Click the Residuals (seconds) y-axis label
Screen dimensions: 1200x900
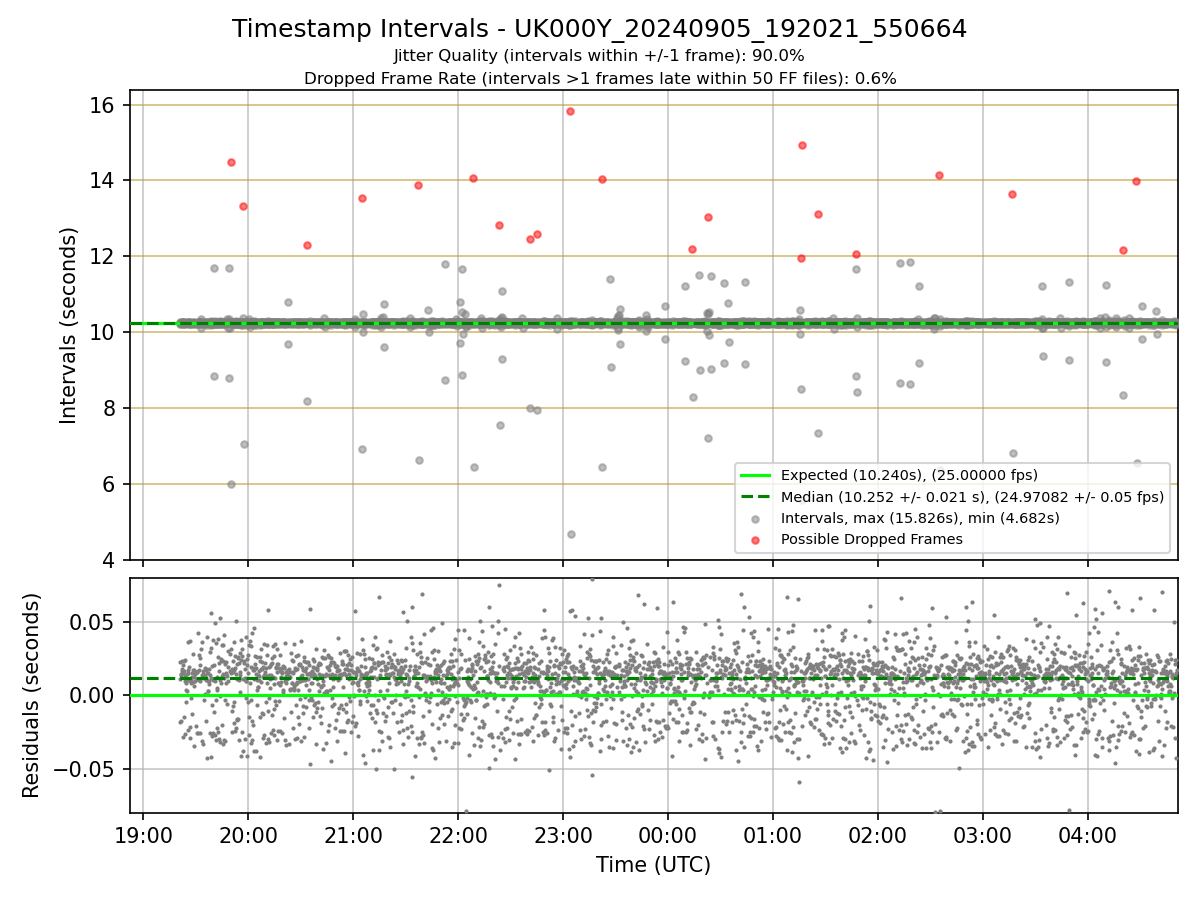[x=32, y=695]
